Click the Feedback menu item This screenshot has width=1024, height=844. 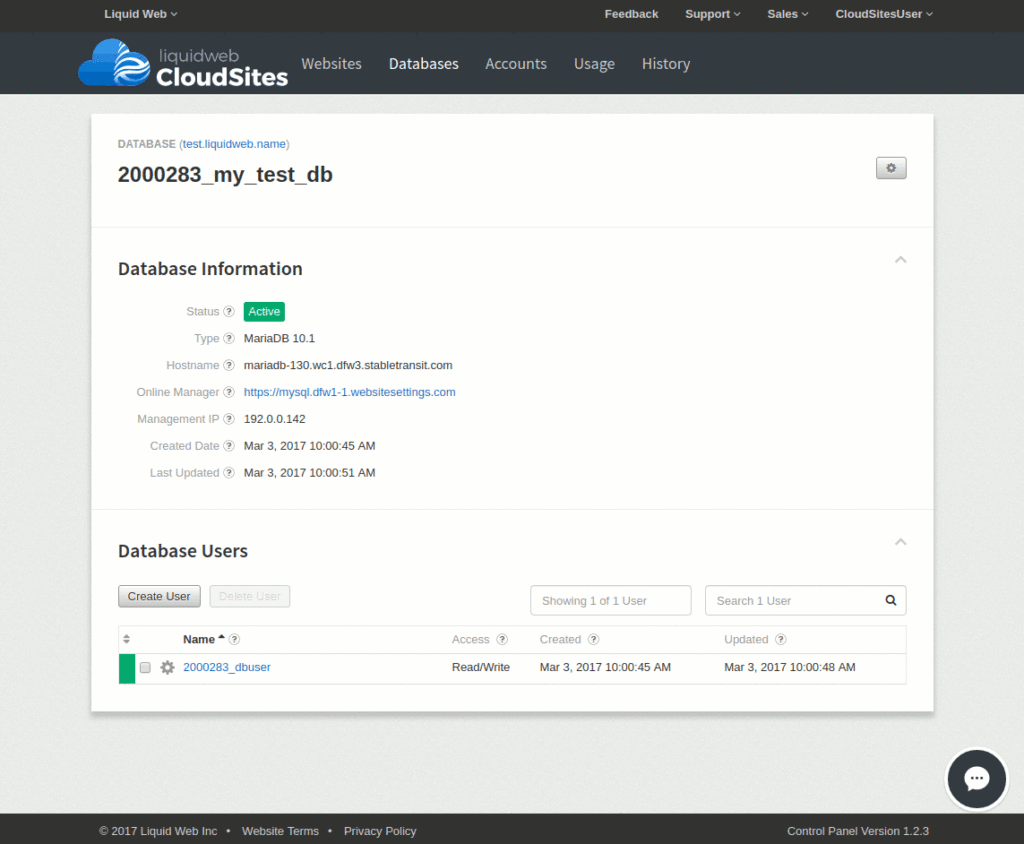click(x=631, y=14)
